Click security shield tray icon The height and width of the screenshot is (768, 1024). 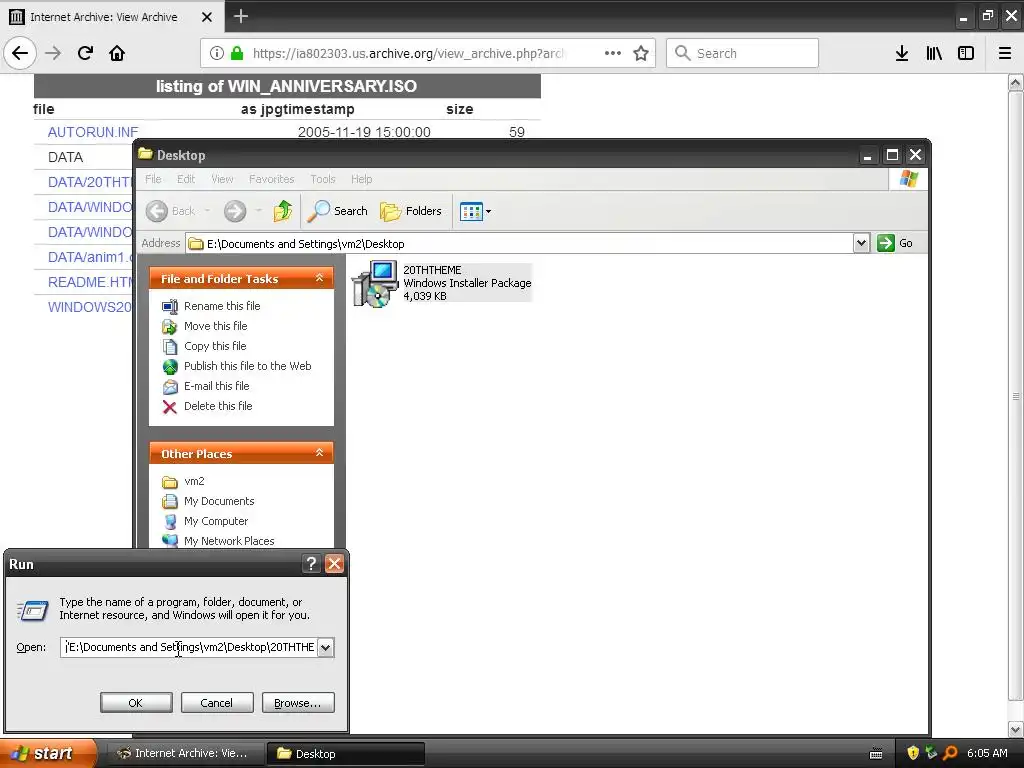tap(912, 753)
